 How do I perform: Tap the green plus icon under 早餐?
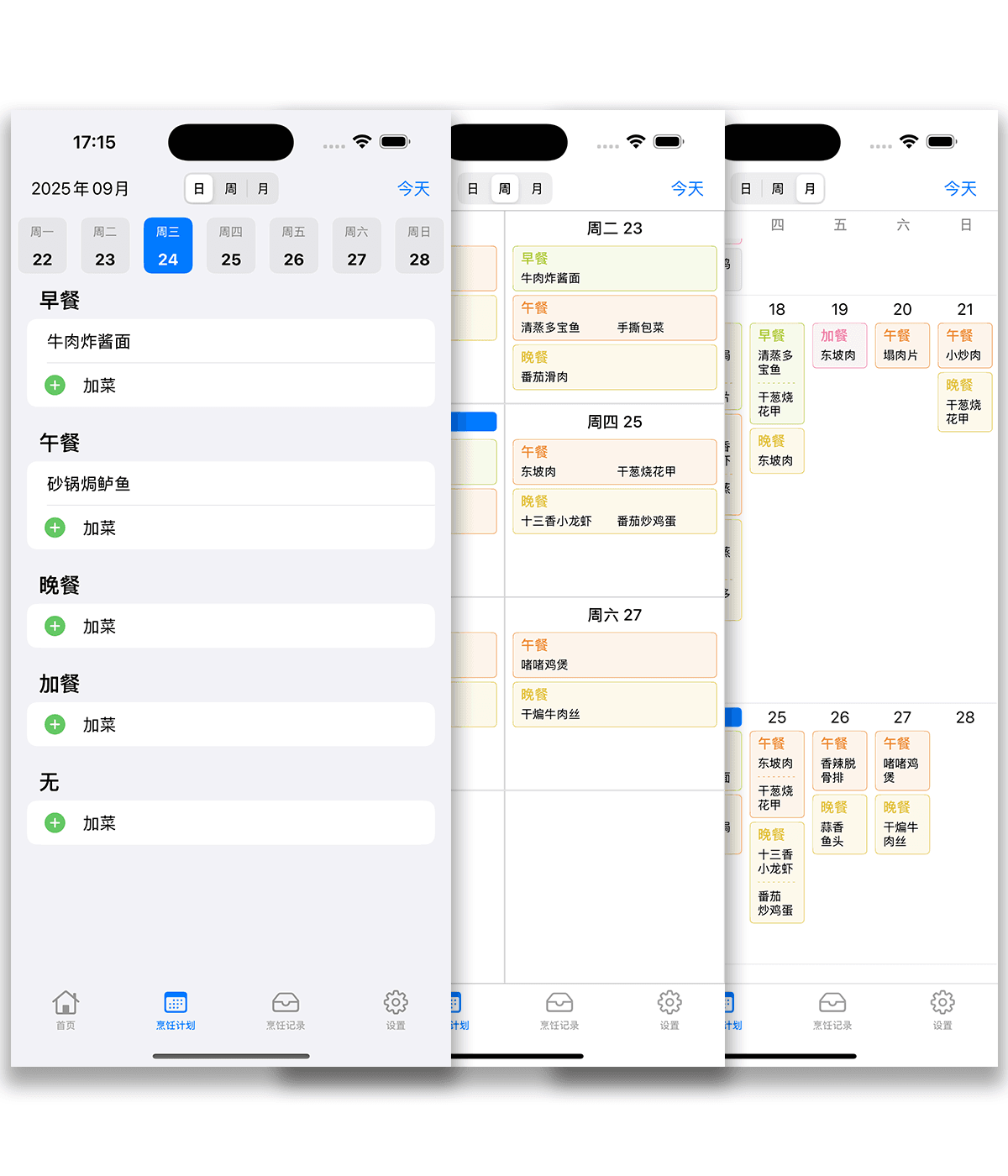click(55, 385)
